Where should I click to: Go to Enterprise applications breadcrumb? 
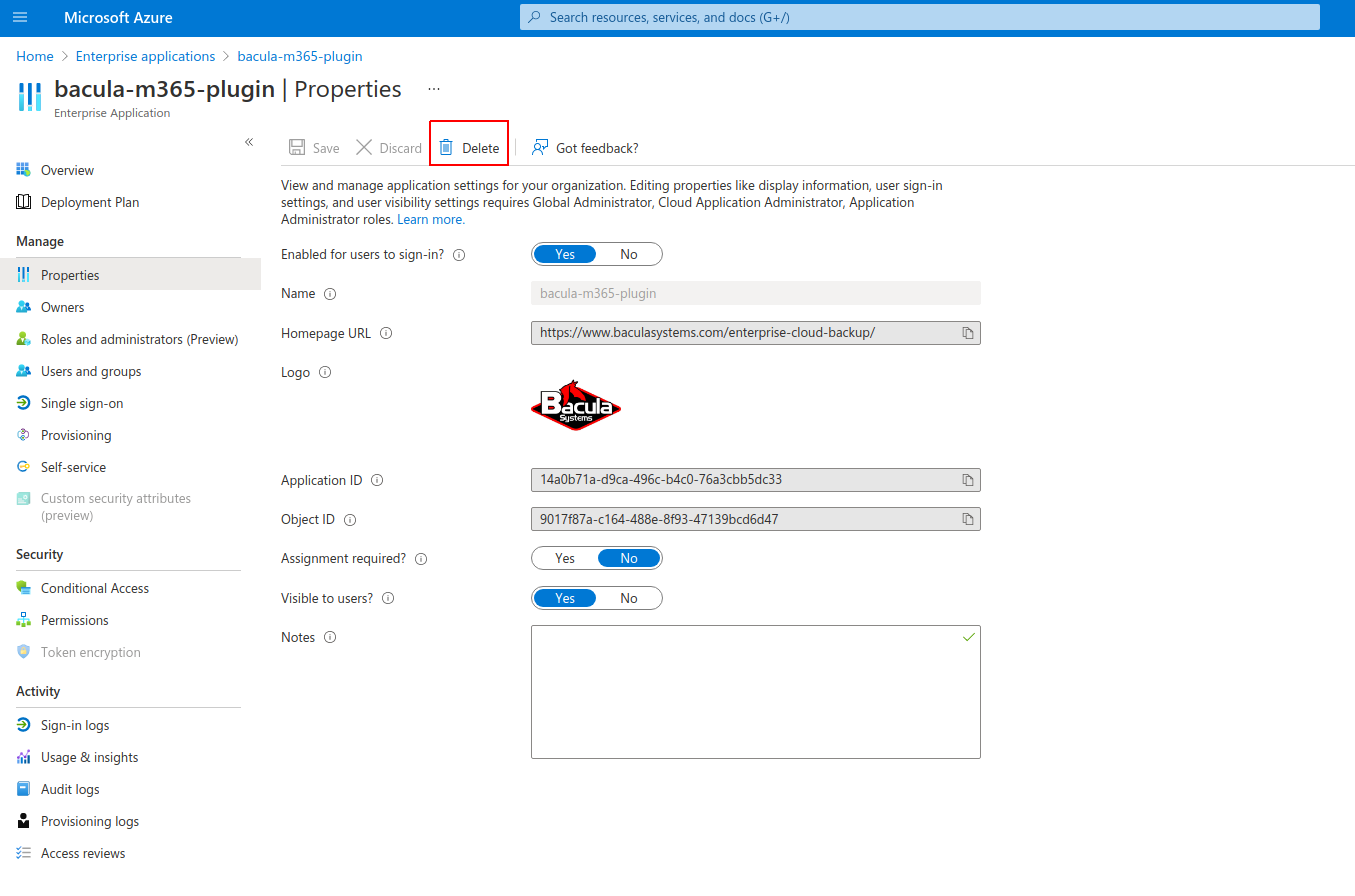tap(145, 56)
